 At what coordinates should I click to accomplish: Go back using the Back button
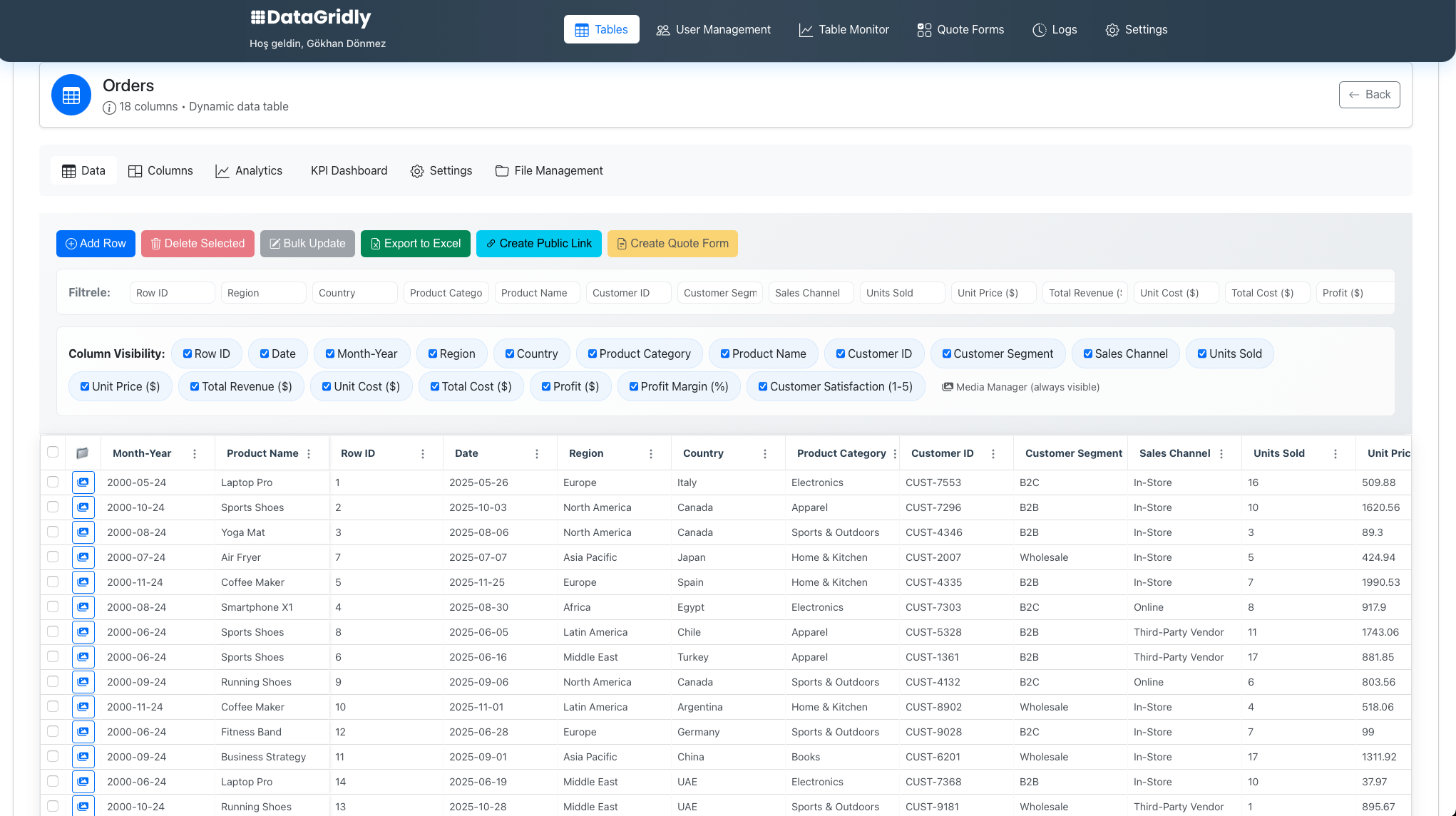1369,95
